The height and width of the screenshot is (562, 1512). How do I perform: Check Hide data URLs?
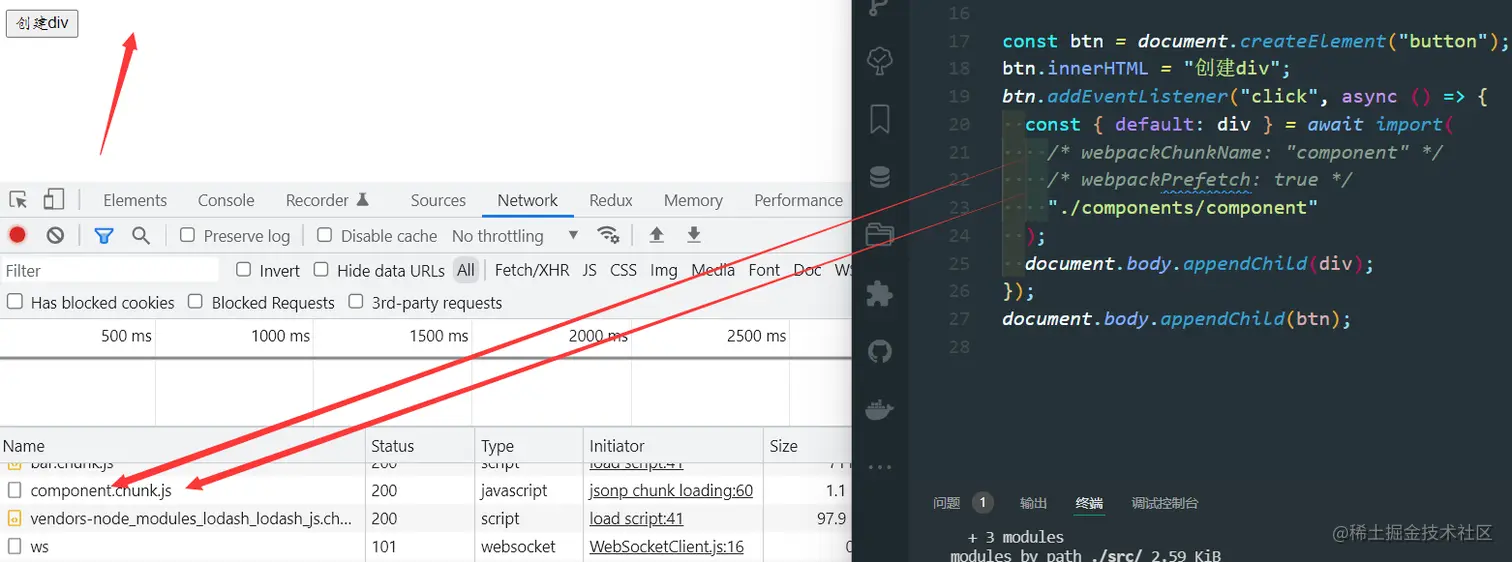tap(321, 270)
